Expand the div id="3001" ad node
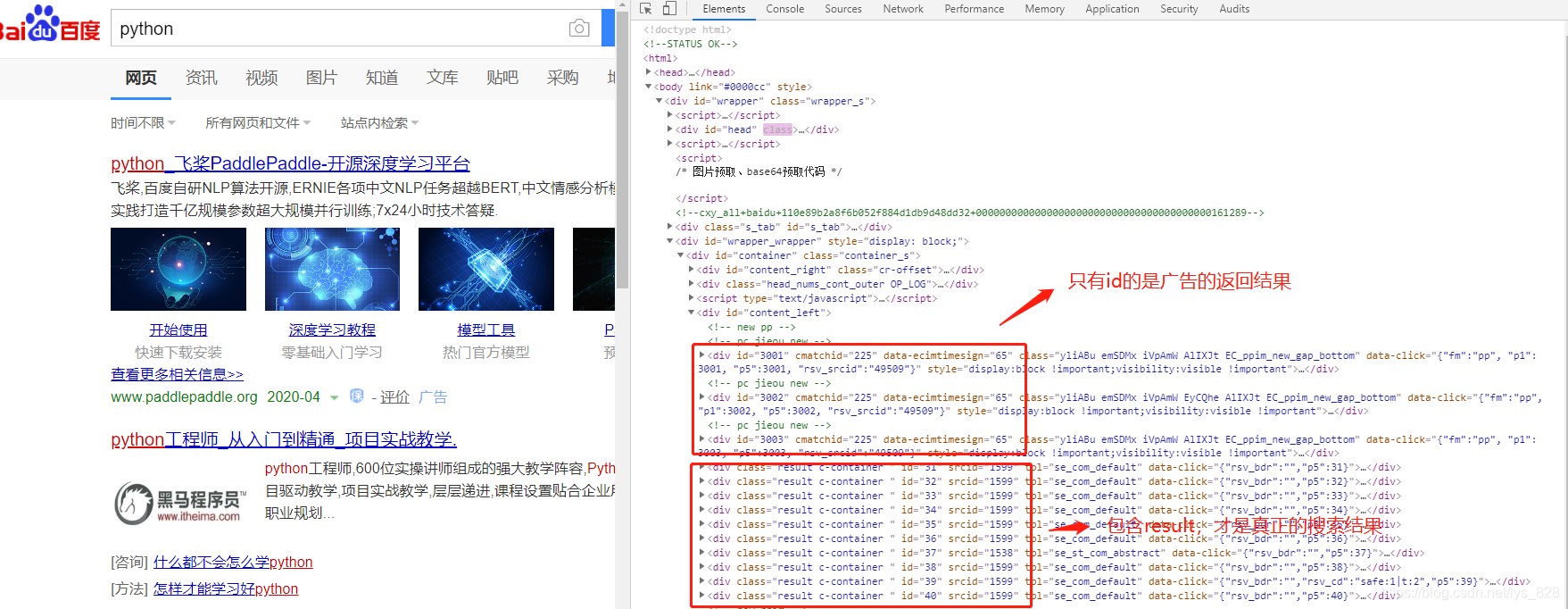This screenshot has width=1568, height=609. tap(702, 355)
